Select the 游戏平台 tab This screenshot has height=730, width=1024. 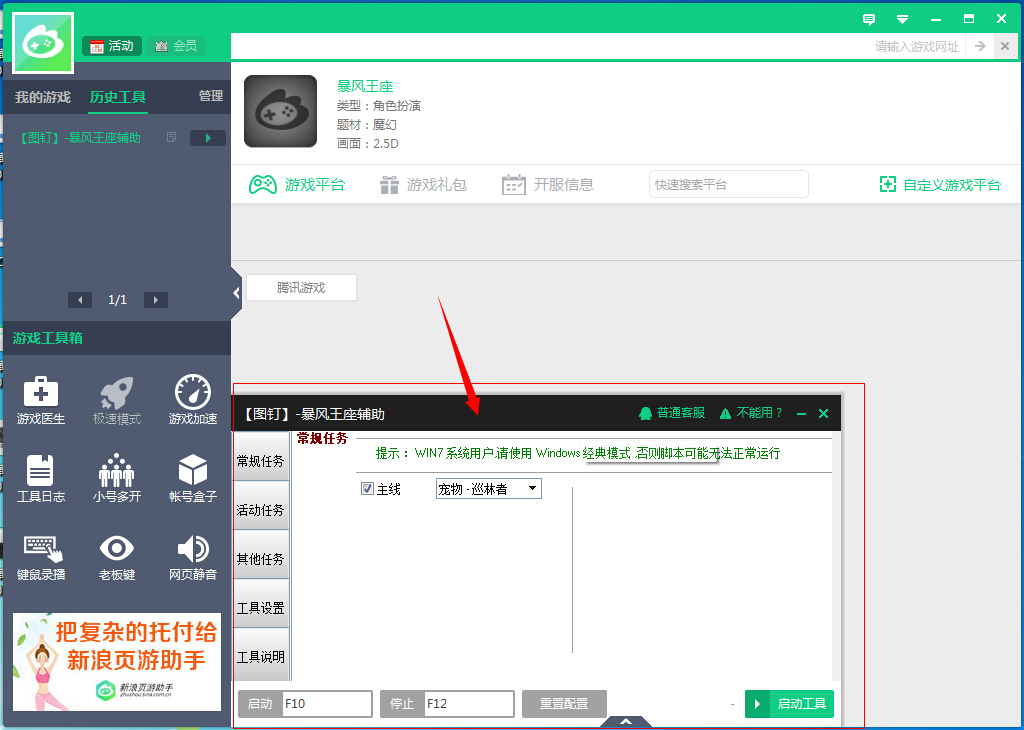(x=297, y=185)
